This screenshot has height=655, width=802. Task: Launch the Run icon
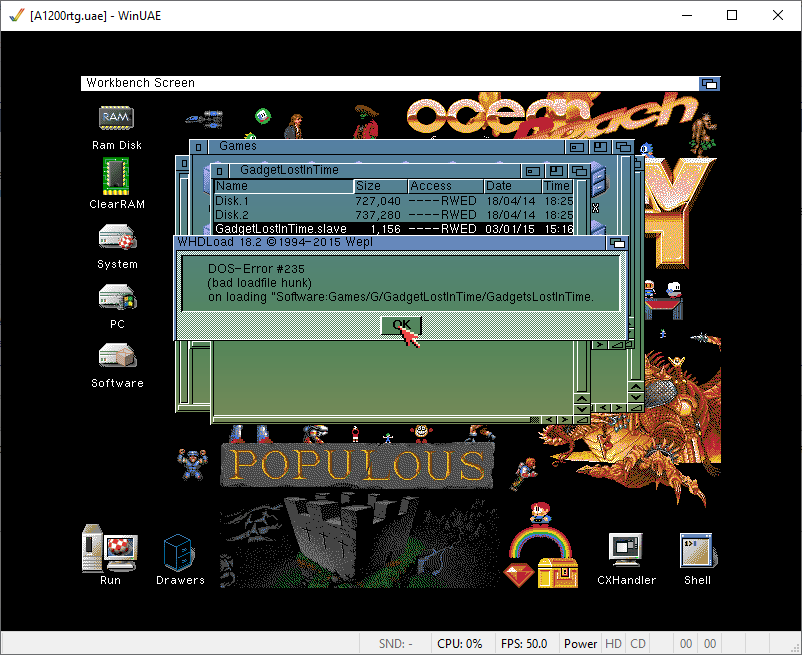[110, 549]
